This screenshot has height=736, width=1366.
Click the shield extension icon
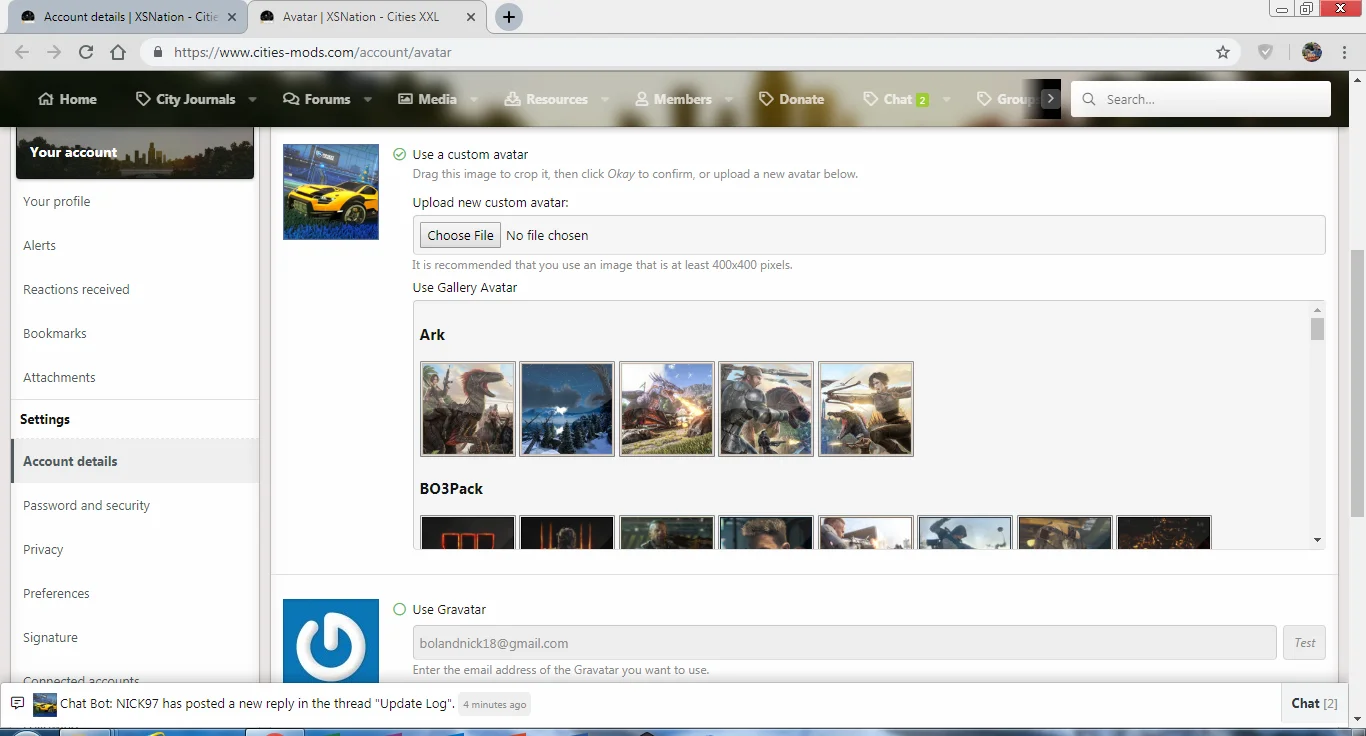click(x=1265, y=52)
